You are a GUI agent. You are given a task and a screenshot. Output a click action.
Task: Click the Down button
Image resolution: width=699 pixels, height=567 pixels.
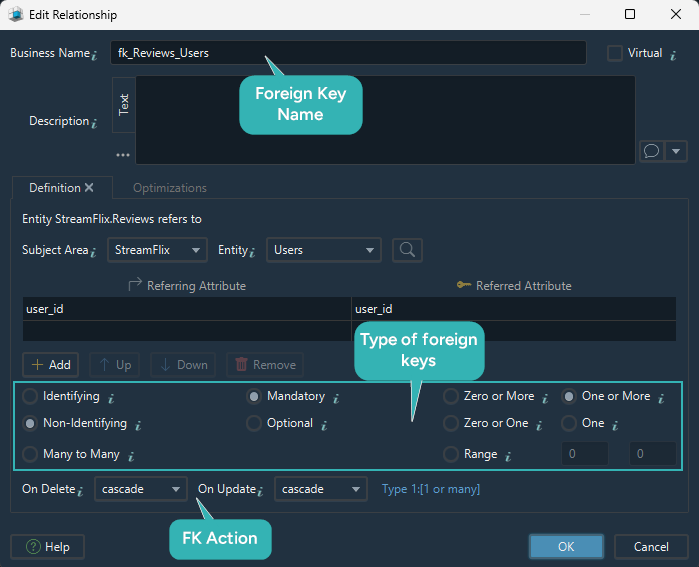click(183, 365)
